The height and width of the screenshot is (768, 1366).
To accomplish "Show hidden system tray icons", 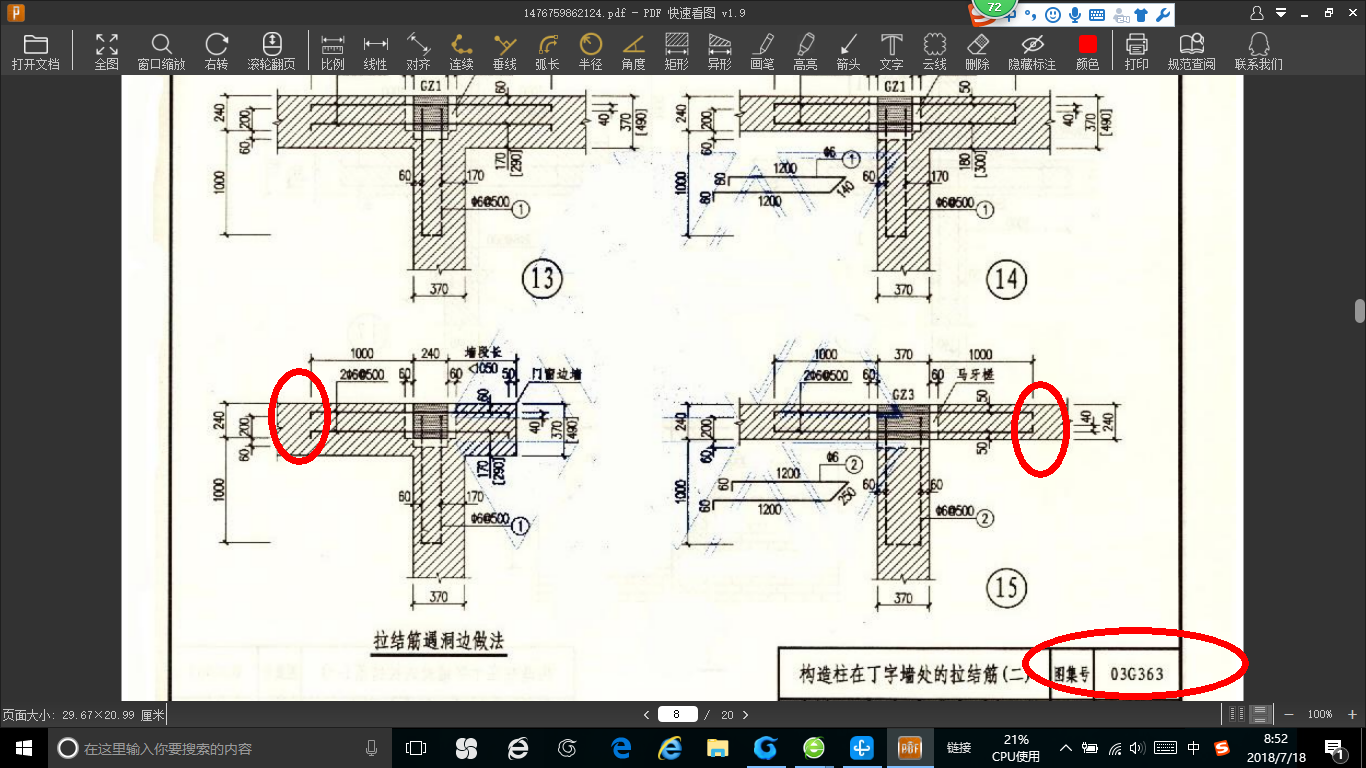I will [1066, 748].
